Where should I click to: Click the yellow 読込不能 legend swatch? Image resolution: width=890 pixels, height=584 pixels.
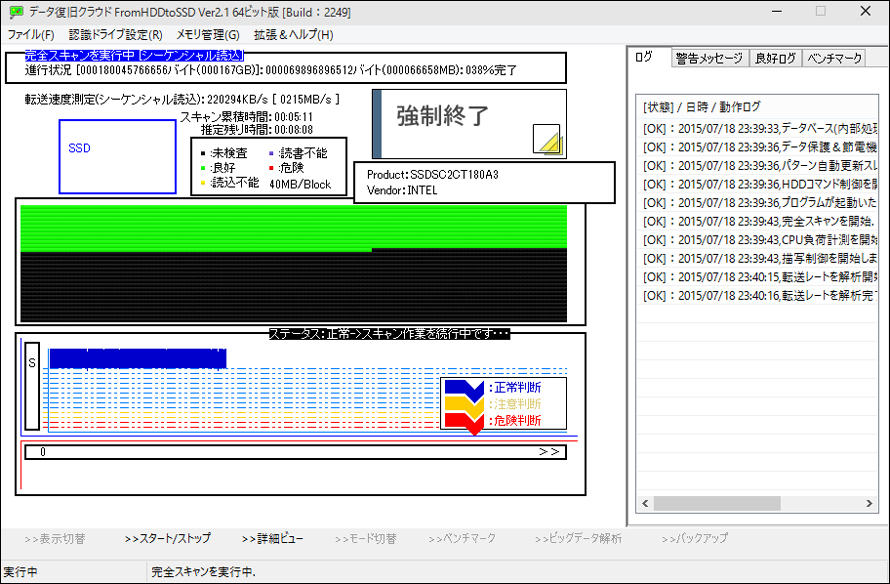(203, 183)
